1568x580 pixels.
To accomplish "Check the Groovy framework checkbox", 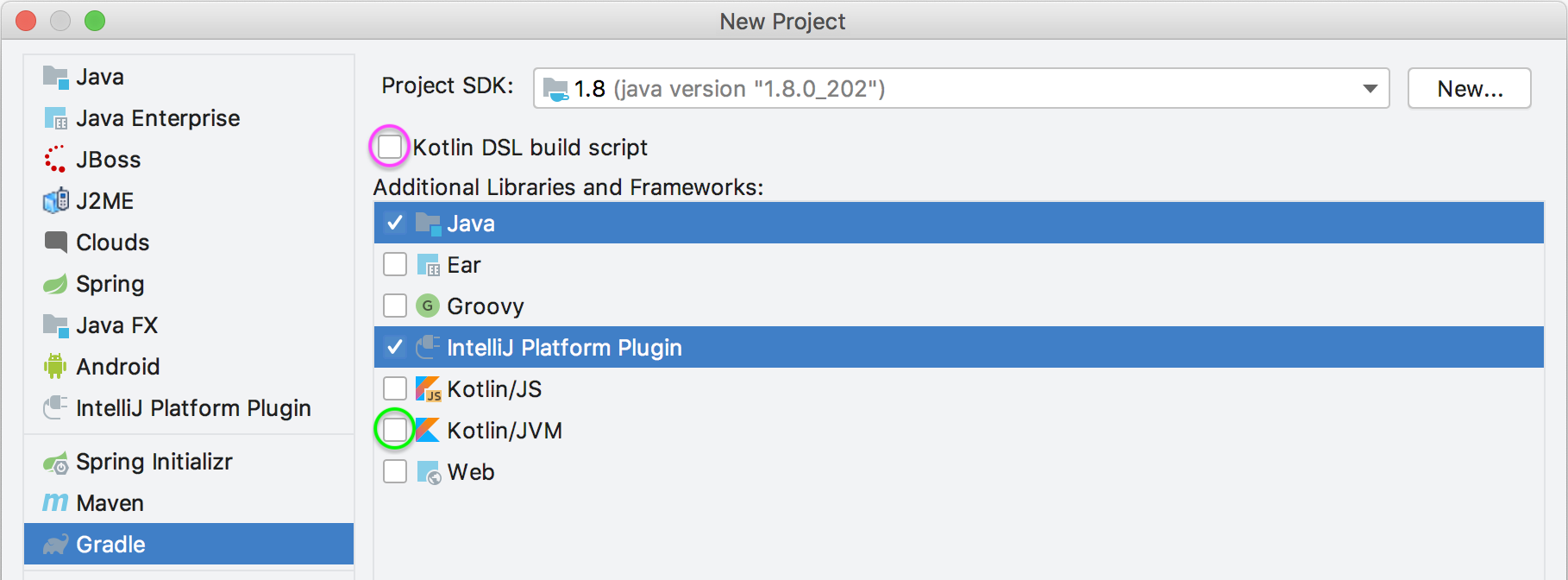I will point(395,306).
